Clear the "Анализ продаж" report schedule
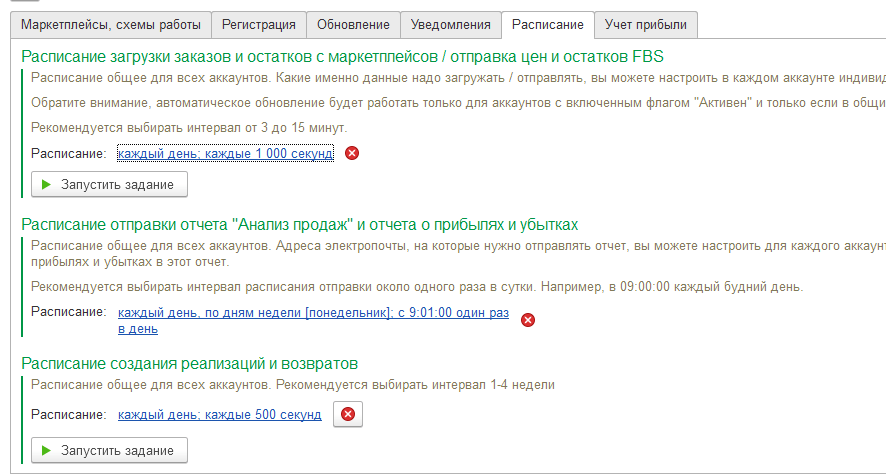886x475 pixels. click(x=528, y=320)
